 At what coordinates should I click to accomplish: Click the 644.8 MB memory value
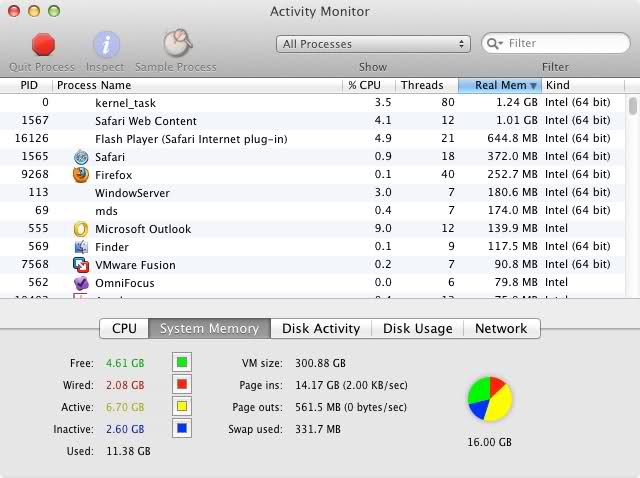[x=512, y=138]
